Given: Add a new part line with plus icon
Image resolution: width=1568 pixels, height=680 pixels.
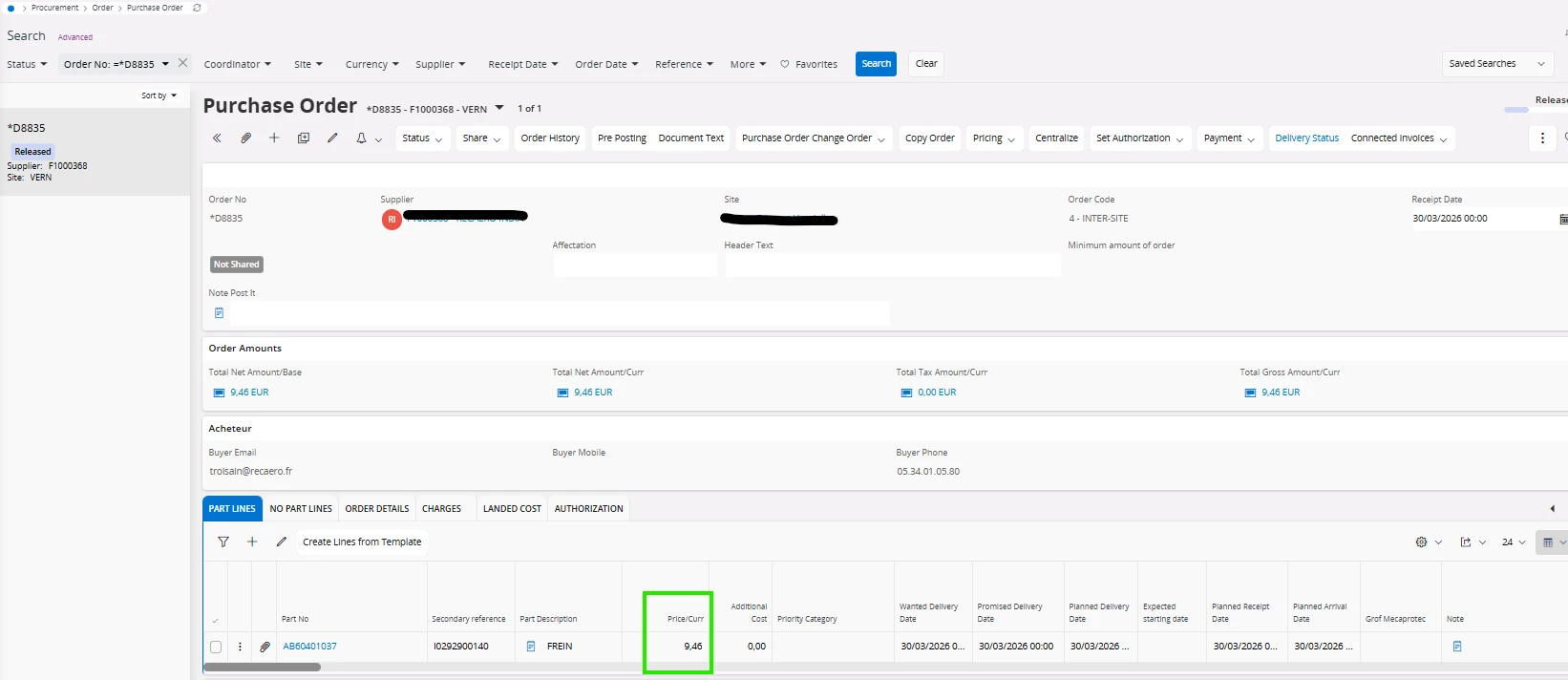Looking at the screenshot, I should (x=252, y=542).
